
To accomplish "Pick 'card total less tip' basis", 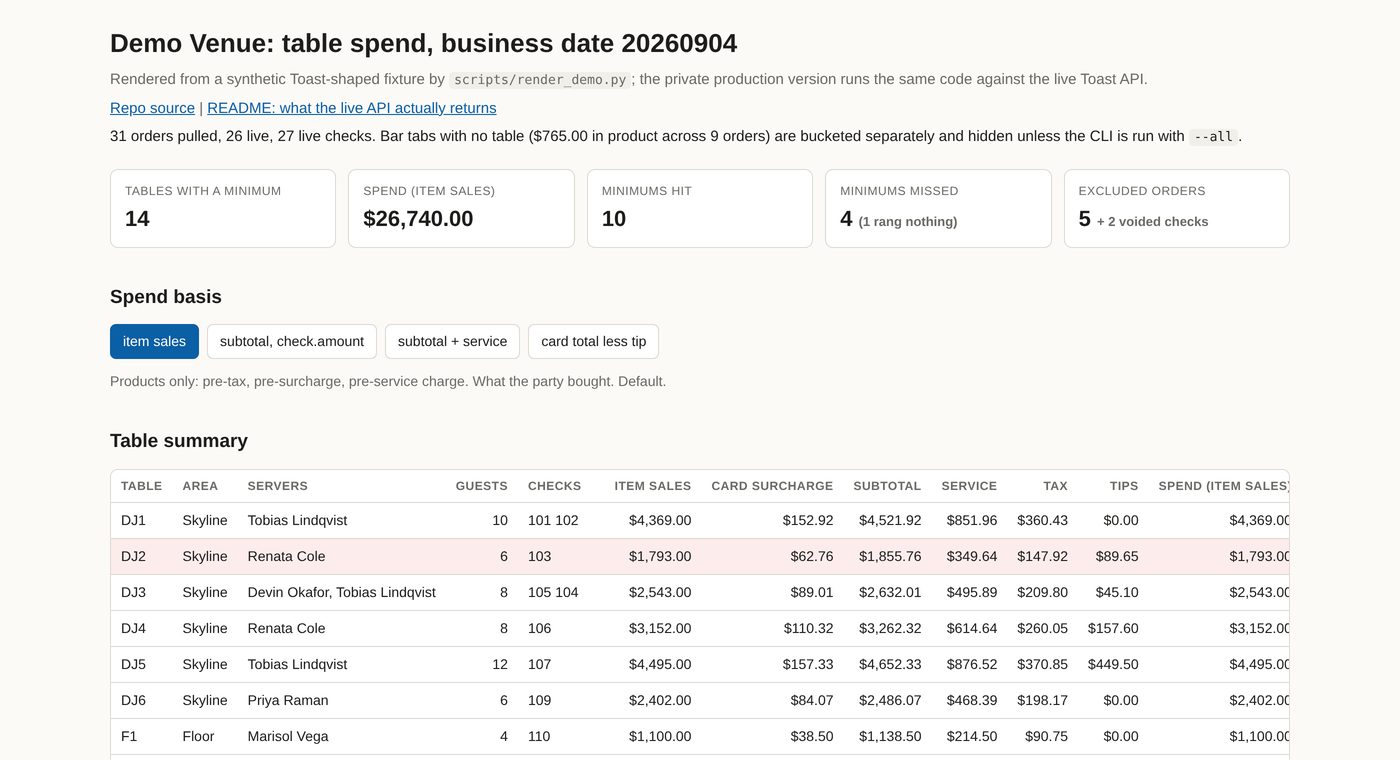I will pos(593,341).
